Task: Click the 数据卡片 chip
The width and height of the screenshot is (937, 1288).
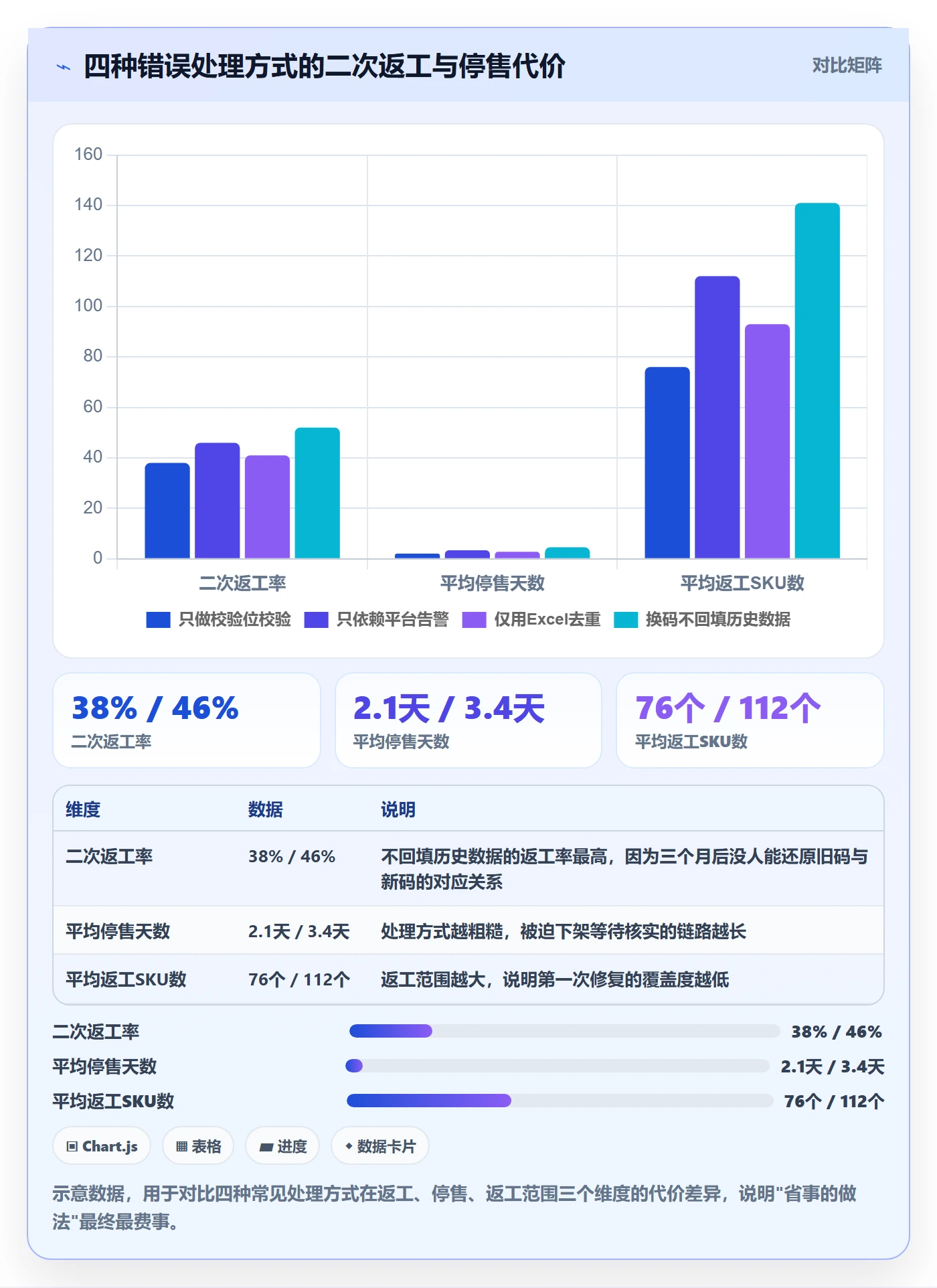Action: [380, 1146]
